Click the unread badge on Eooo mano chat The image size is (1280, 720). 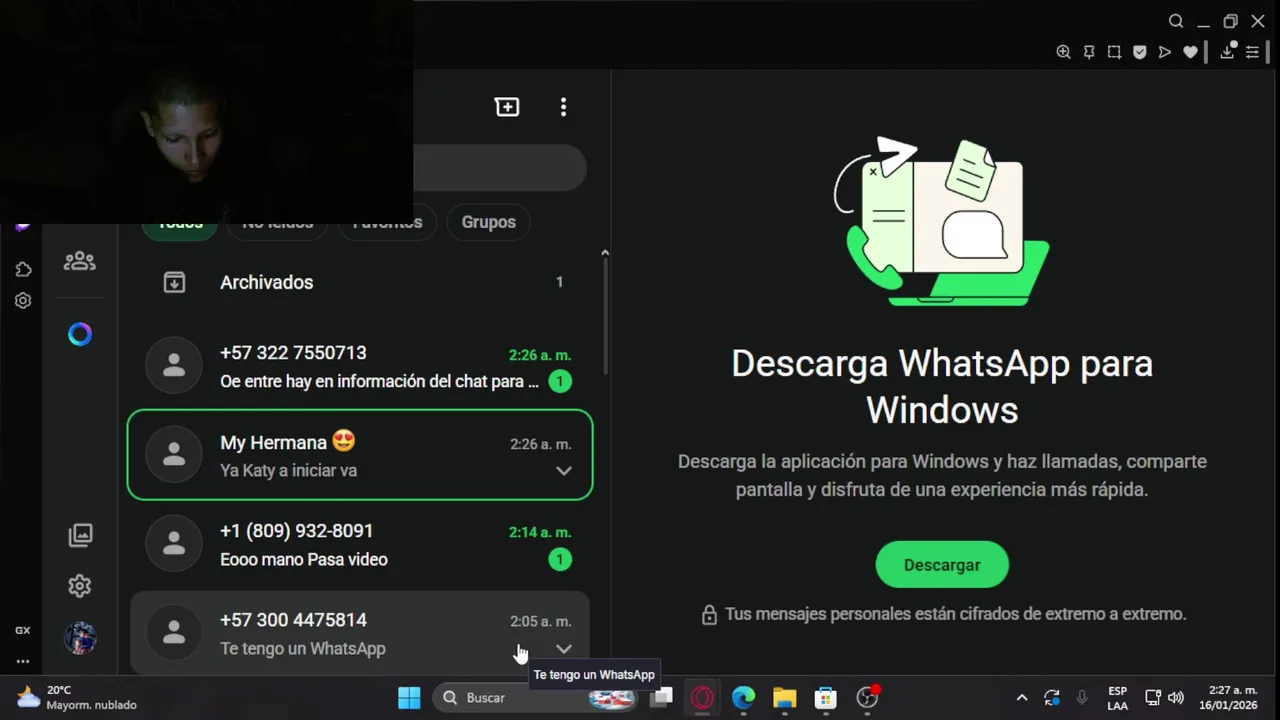pyautogui.click(x=560, y=559)
